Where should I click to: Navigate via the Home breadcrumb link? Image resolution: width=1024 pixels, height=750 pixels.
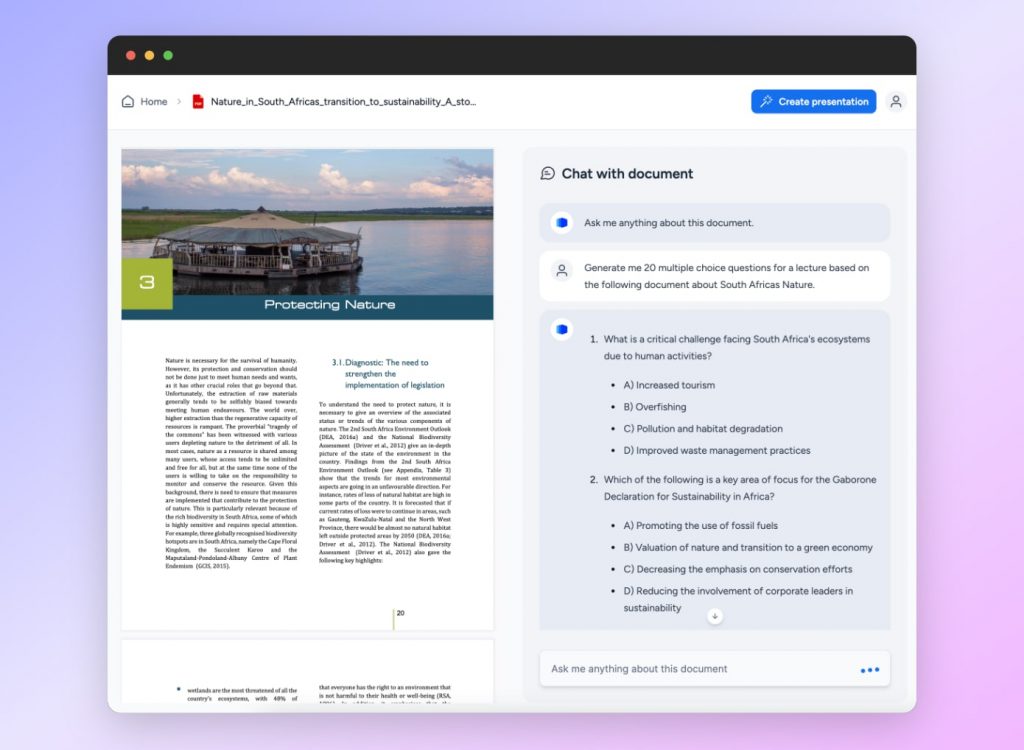(153, 101)
